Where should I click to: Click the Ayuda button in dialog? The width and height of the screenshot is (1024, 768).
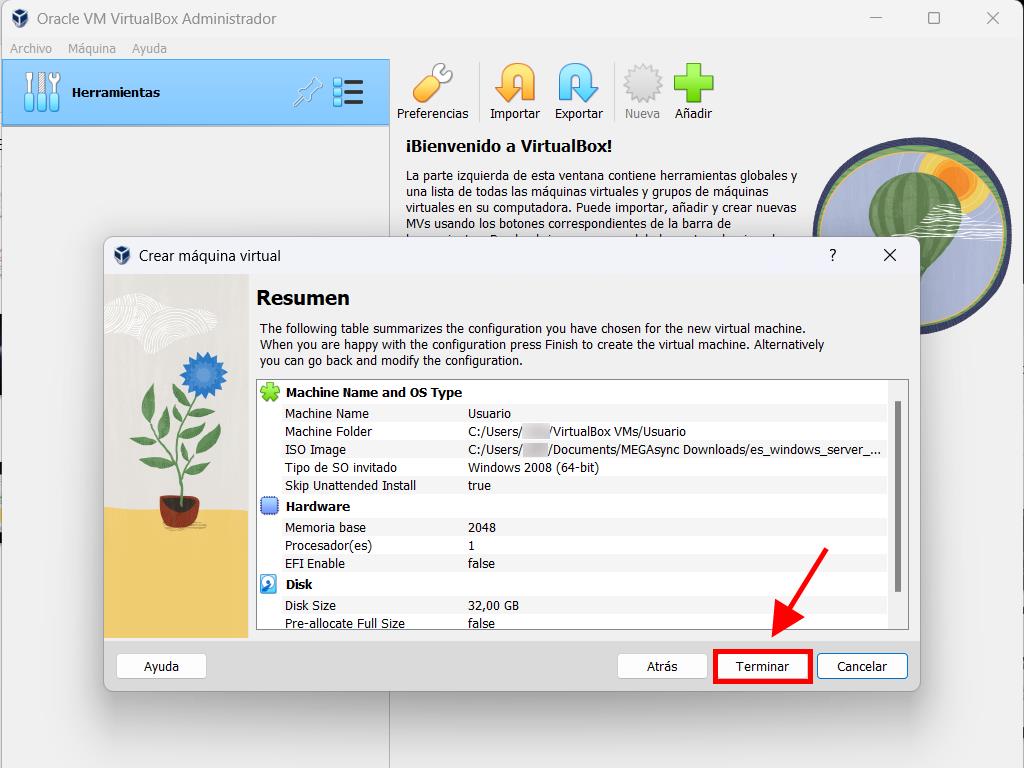pos(161,666)
